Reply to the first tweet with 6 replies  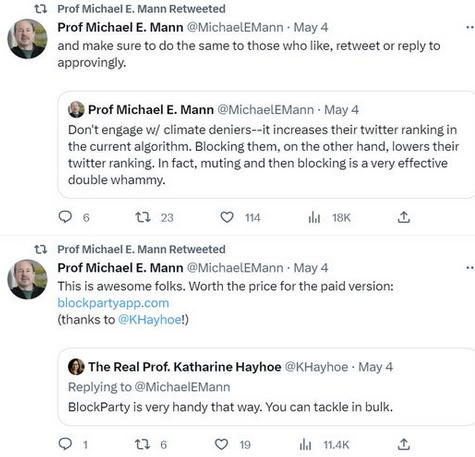[65, 217]
